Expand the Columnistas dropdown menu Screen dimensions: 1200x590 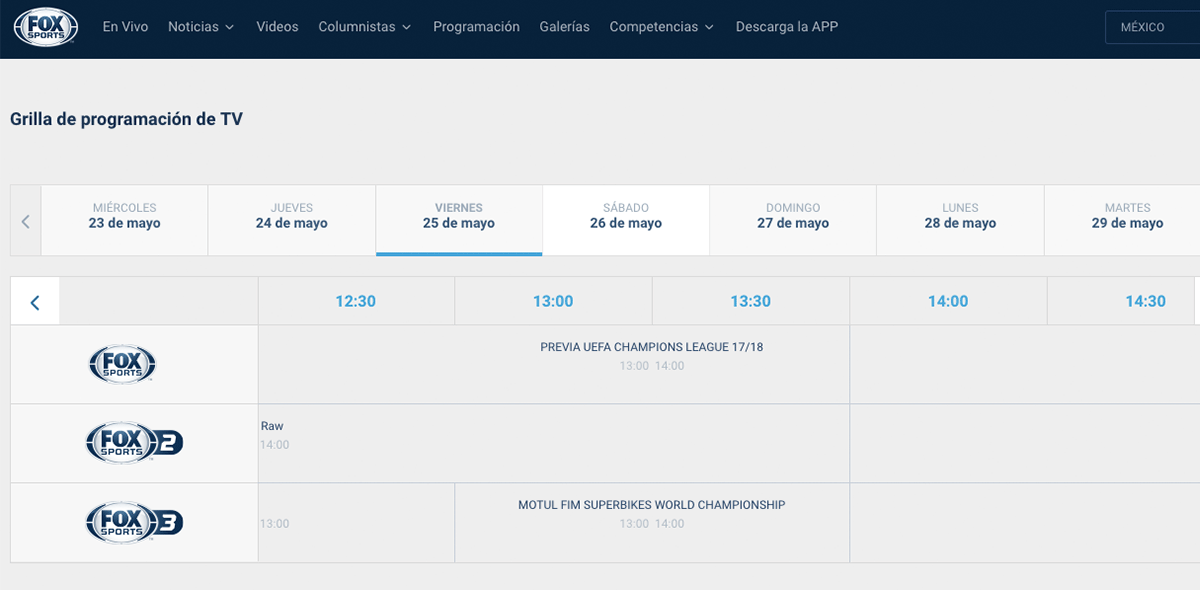[364, 27]
